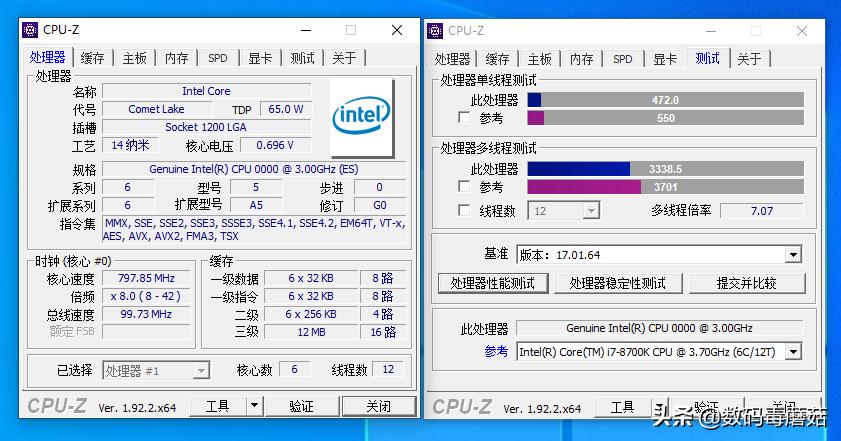Click the 核心速度 value 797.85 MHz
Screen dimensions: 841x441
click(x=146, y=278)
